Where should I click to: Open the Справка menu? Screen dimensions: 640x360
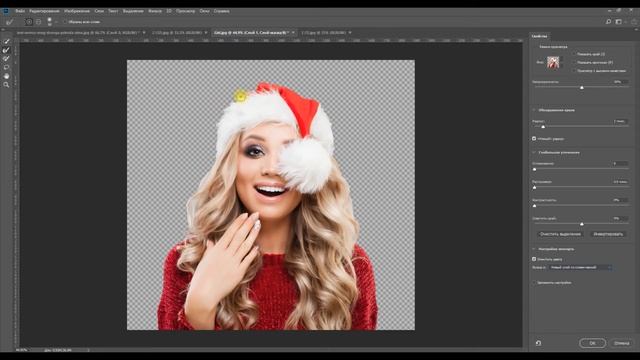click(x=222, y=11)
